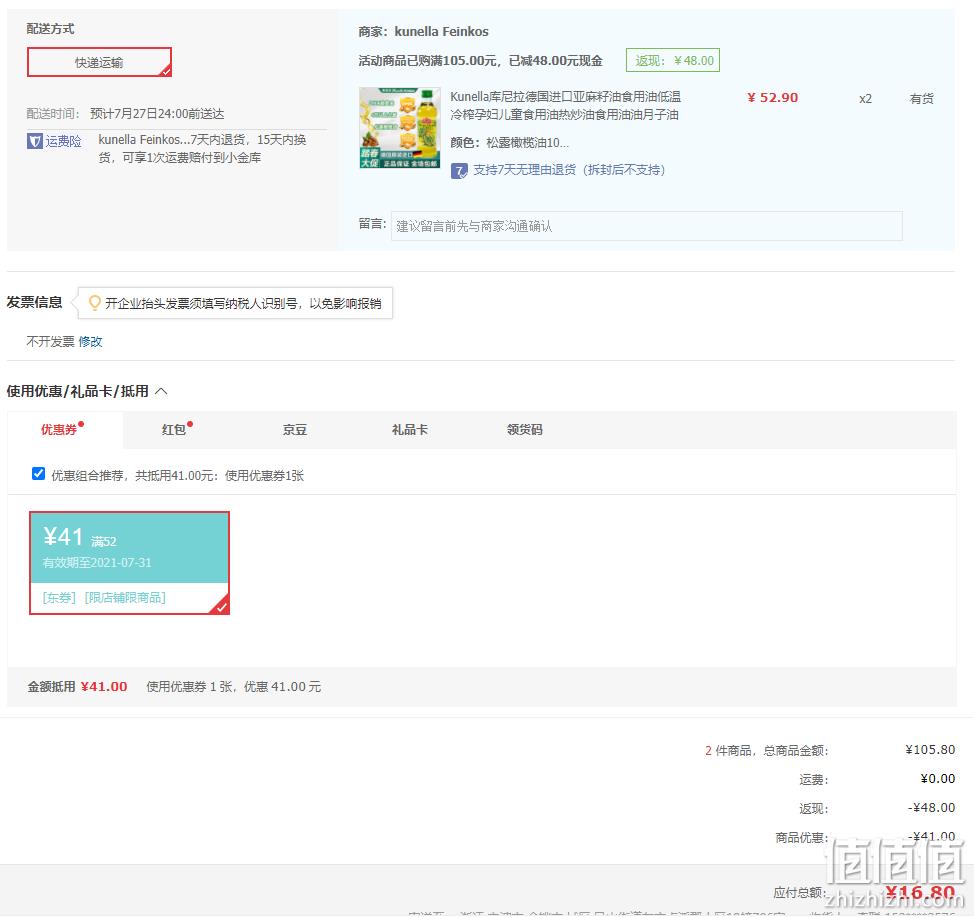Switch to the 京豆 tab
The width and height of the screenshot is (974, 917).
click(x=294, y=429)
